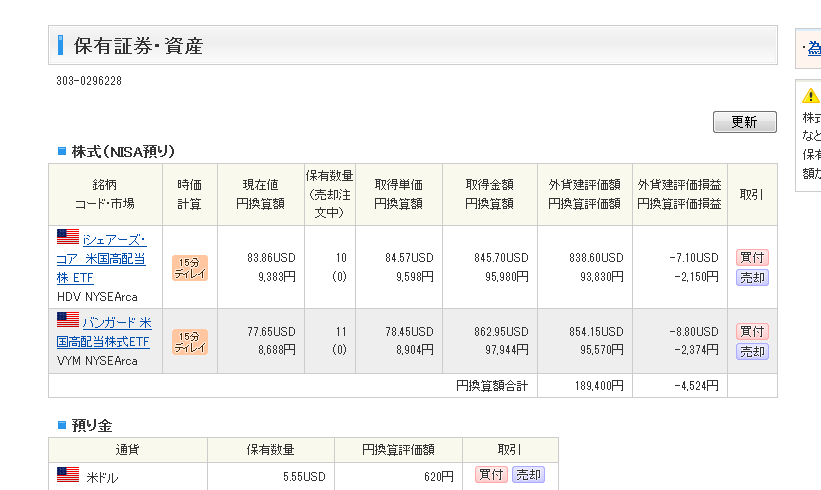Click the 保有証券・資産 page title

pyautogui.click(x=138, y=46)
